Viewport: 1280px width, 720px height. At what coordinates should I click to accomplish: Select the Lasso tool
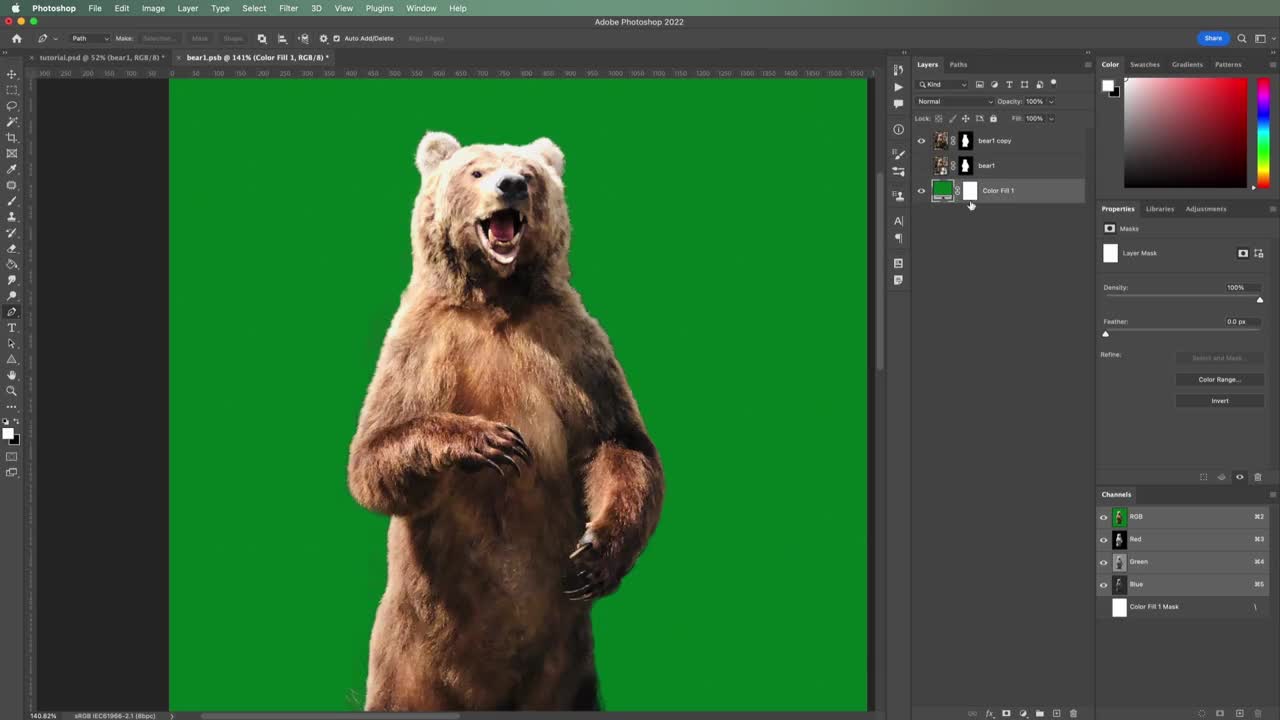[12, 106]
